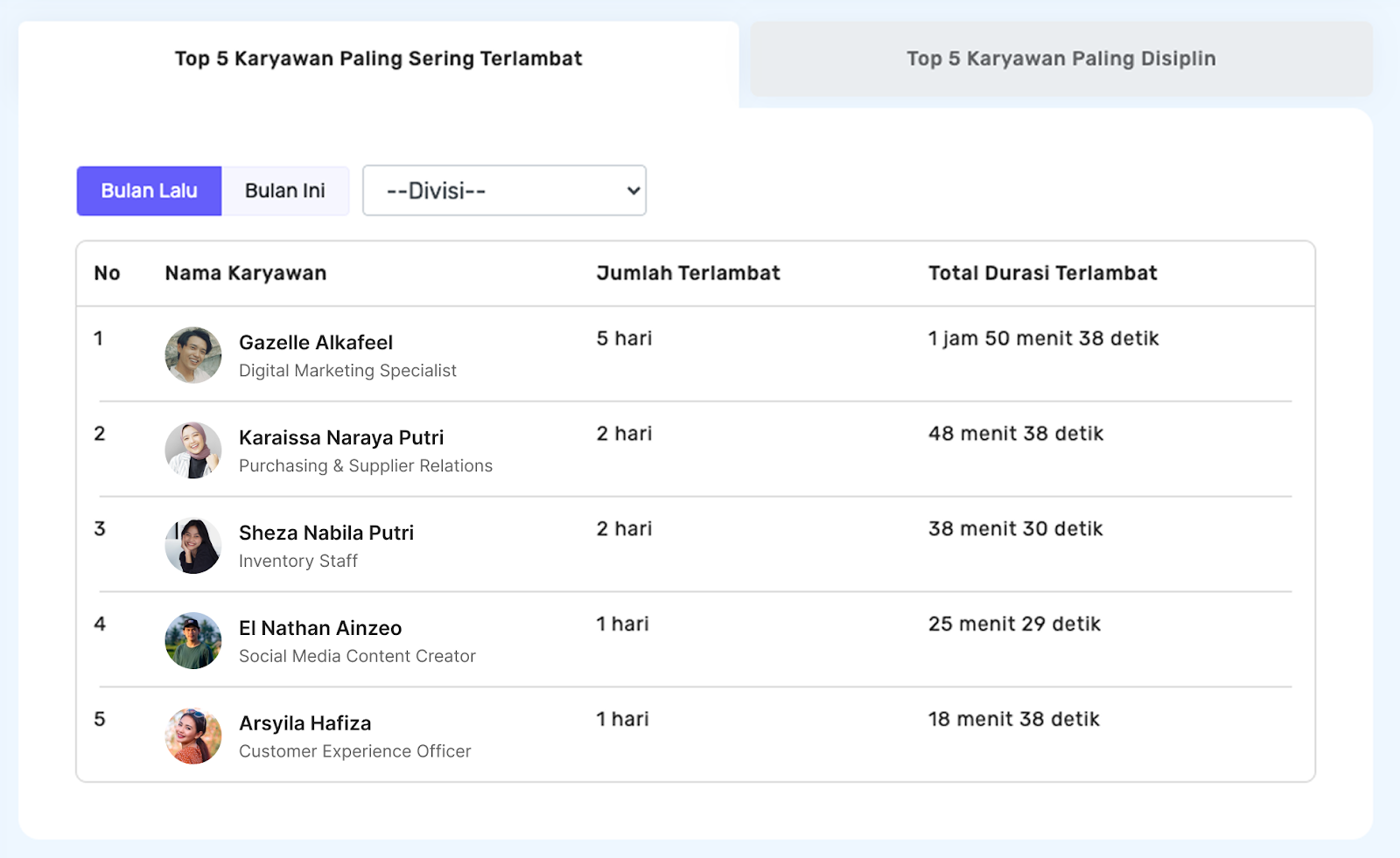Click the Arsyila Hafiza name
The image size is (1400, 858).
click(305, 724)
